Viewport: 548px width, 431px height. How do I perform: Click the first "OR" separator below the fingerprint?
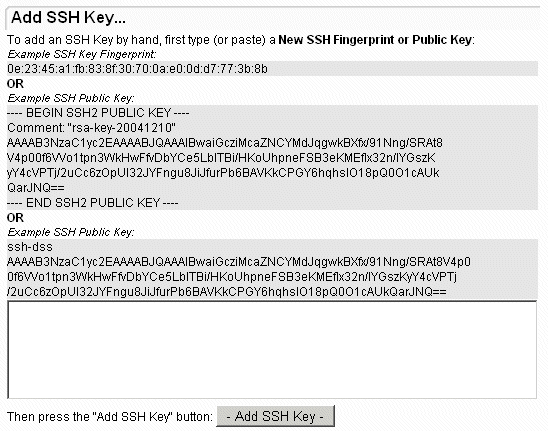click(x=15, y=84)
